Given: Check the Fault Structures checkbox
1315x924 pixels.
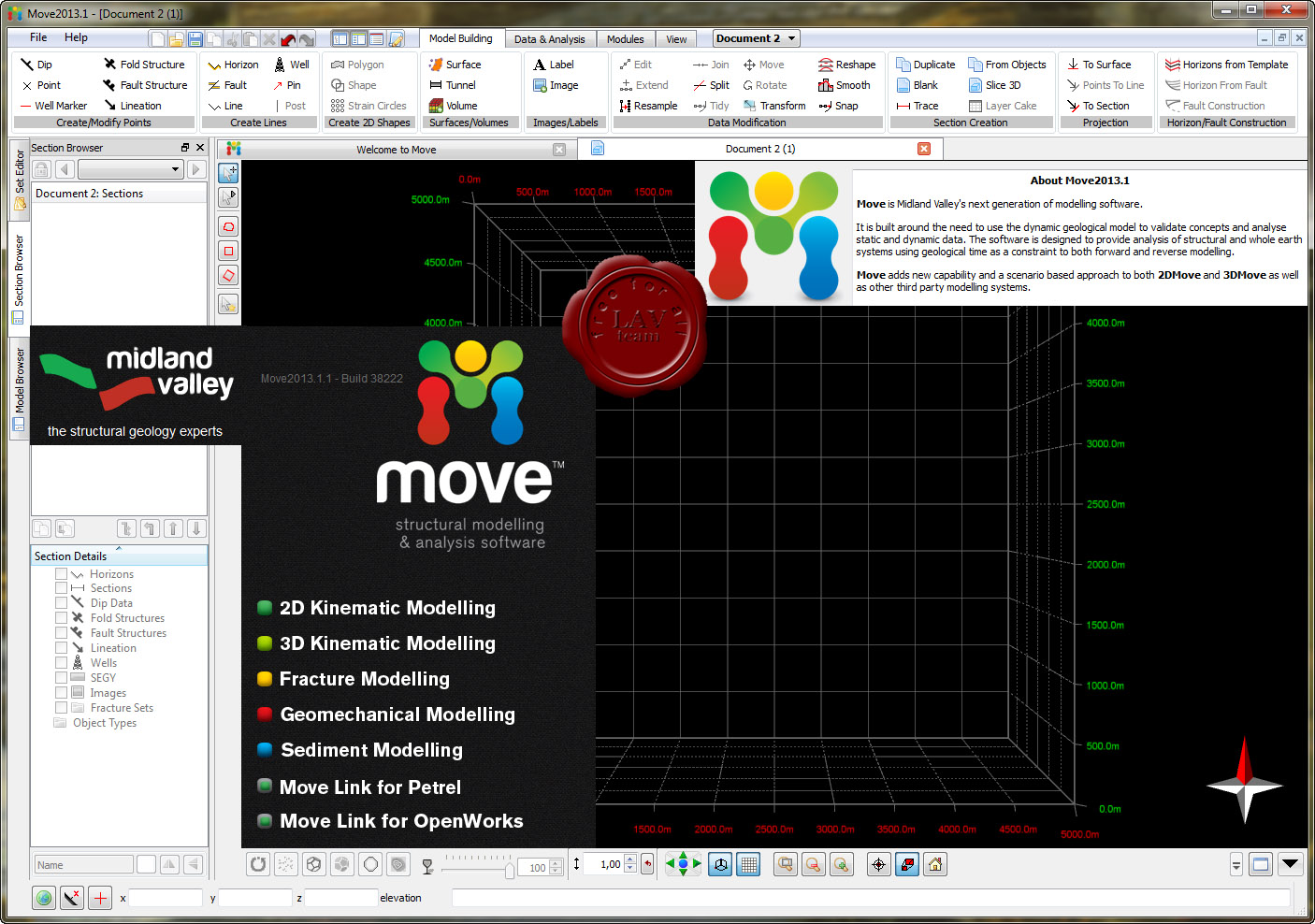Looking at the screenshot, I should (x=61, y=633).
